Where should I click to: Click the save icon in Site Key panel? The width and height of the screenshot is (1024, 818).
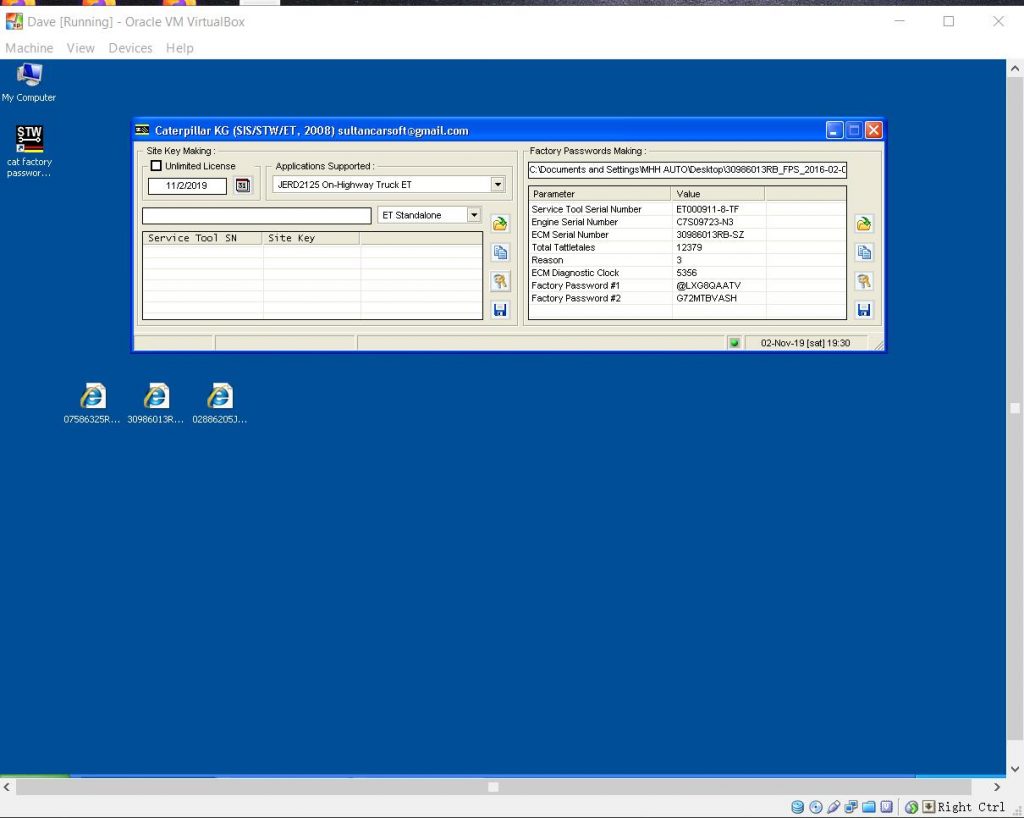(500, 310)
